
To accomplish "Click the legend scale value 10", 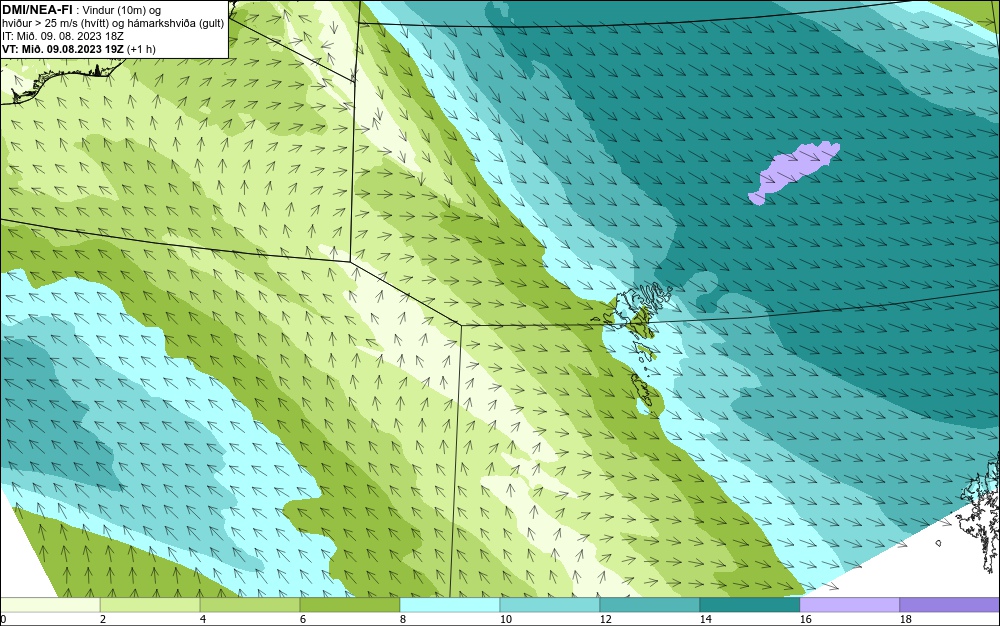I will (x=506, y=619).
